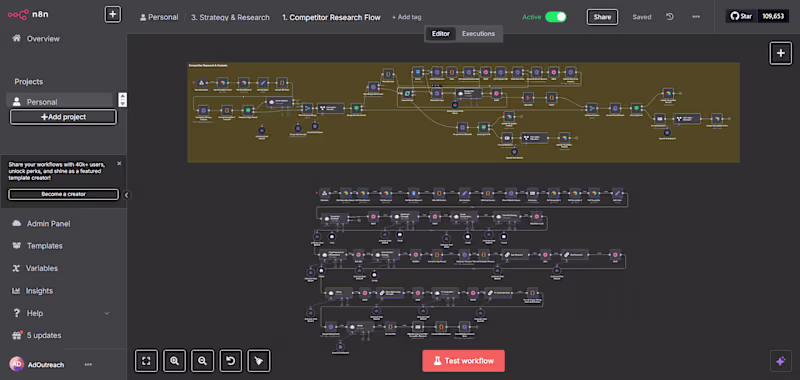Click the plus button beside the n8n logo
This screenshot has height=380, width=800.
(113, 14)
